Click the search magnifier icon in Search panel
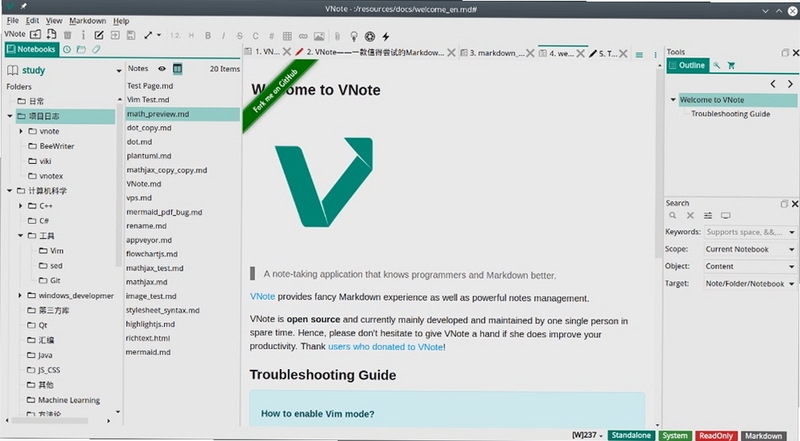Image resolution: width=800 pixels, height=441 pixels. pos(673,215)
